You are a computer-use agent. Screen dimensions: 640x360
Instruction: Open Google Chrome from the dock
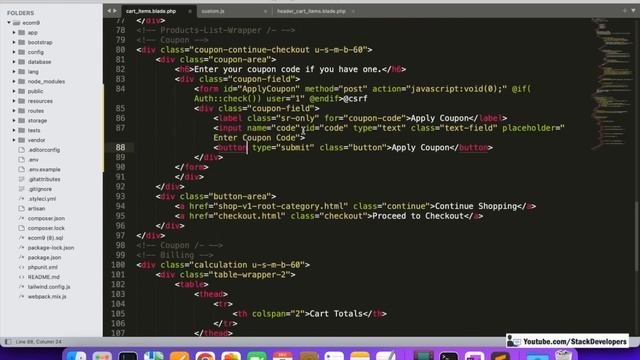pyautogui.click(x=205, y=356)
